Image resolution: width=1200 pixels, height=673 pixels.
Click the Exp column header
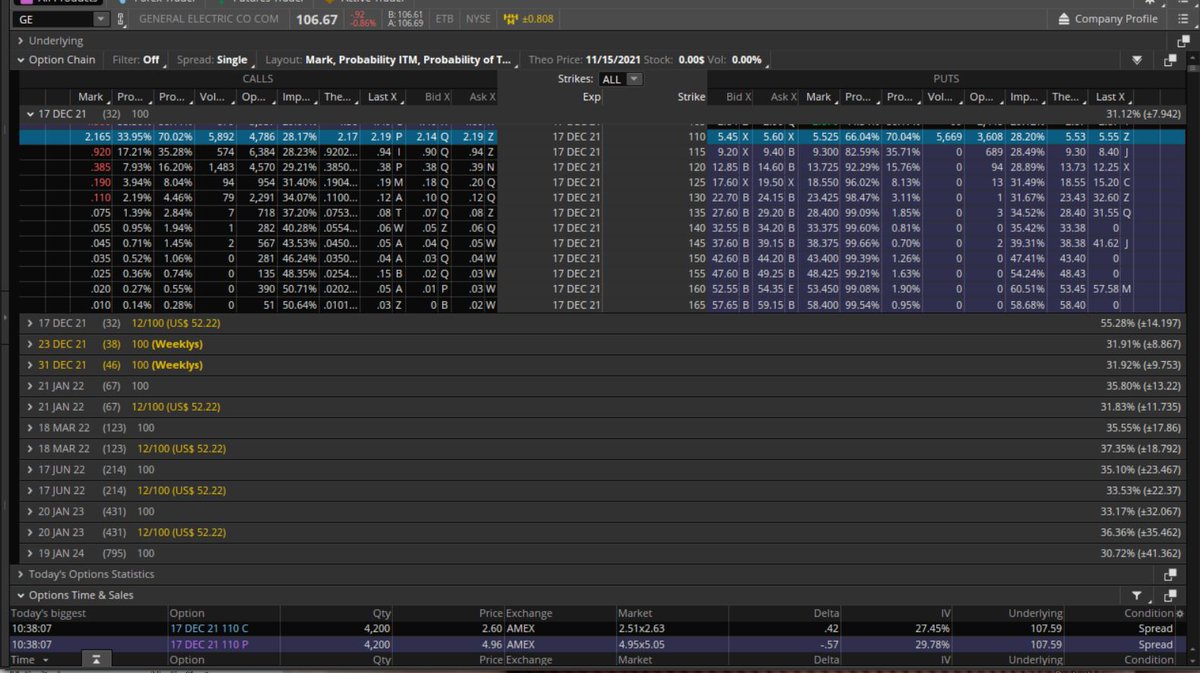click(592, 97)
